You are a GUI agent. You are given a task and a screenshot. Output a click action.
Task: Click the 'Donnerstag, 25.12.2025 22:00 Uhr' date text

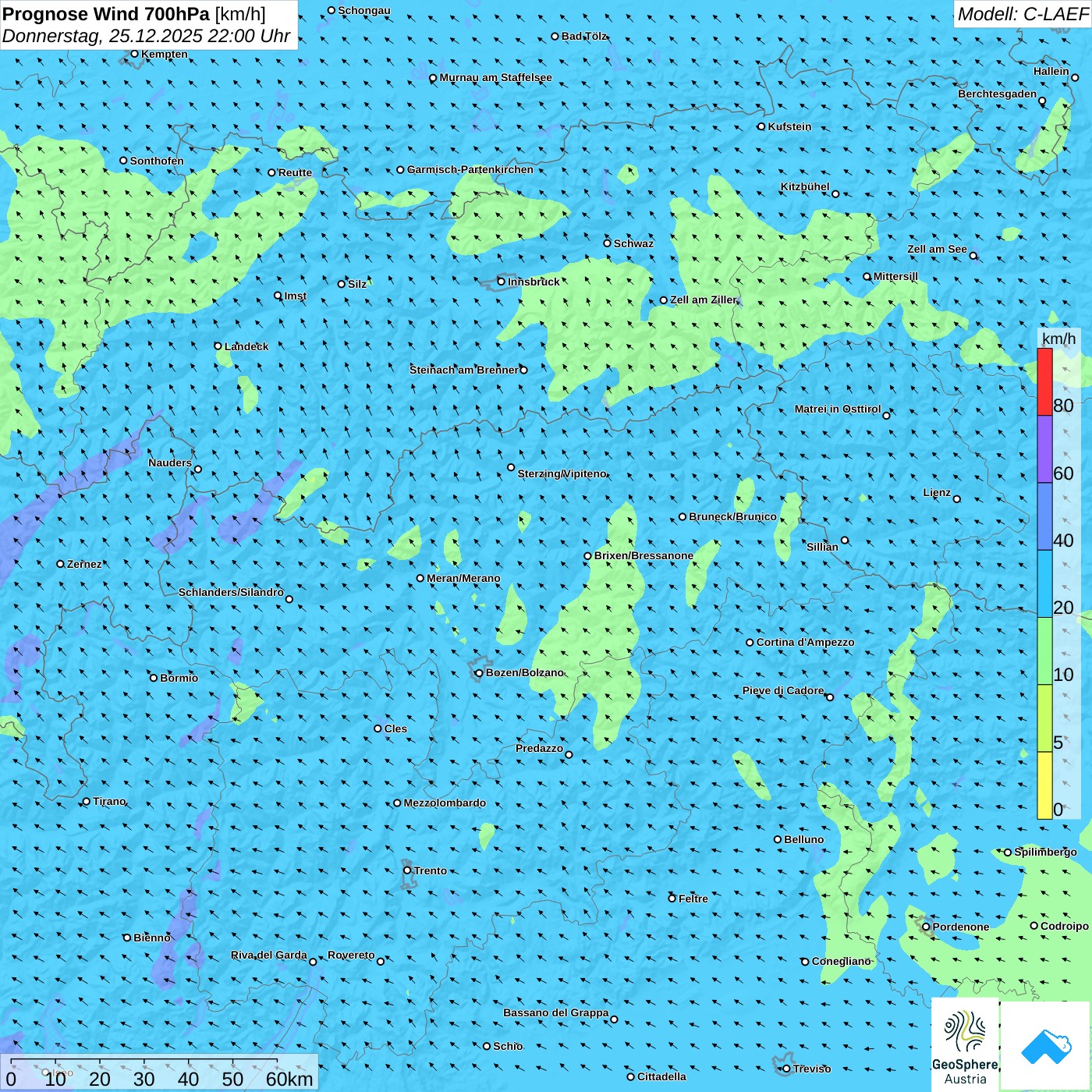tap(147, 36)
